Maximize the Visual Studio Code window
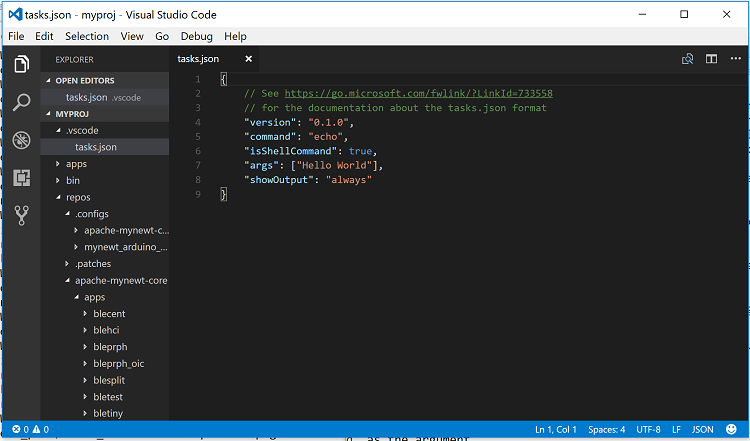 coord(684,14)
